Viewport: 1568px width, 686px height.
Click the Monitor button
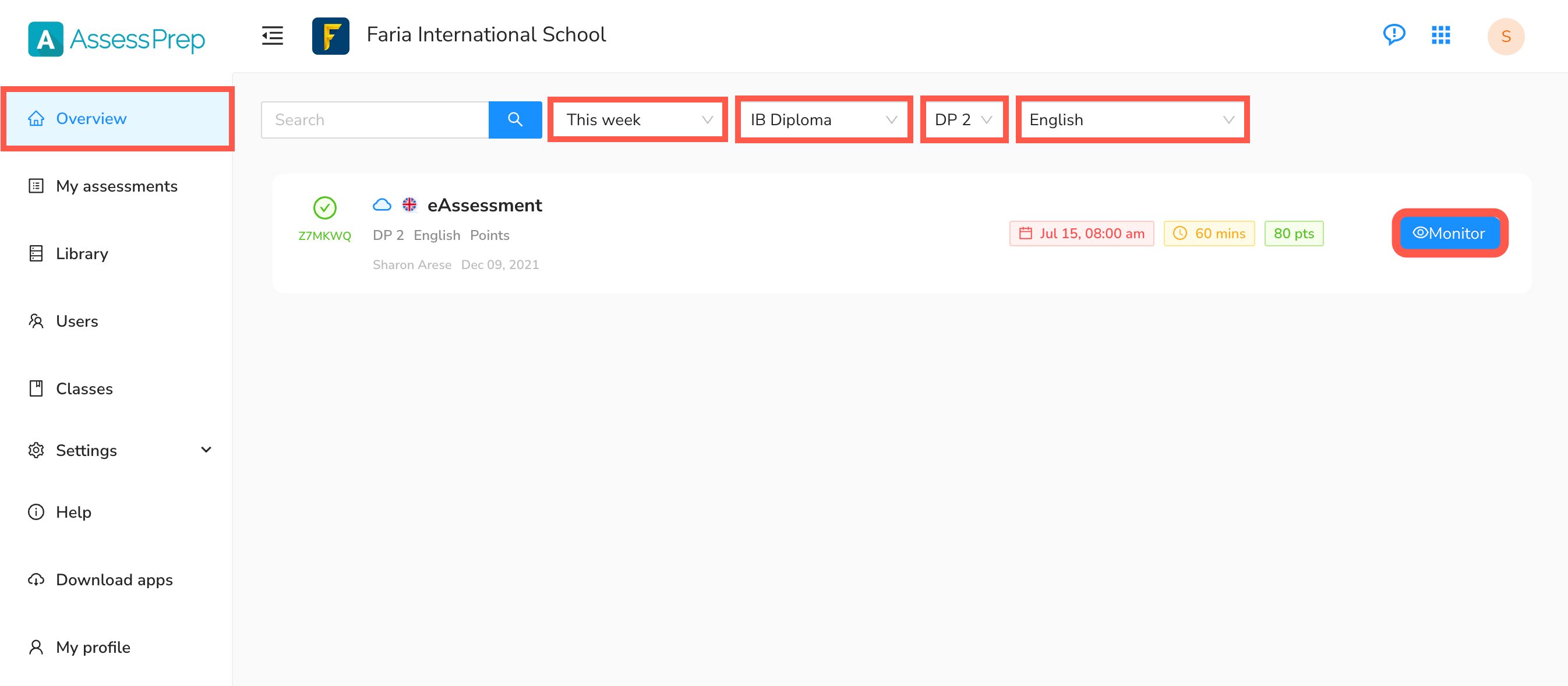[1449, 234]
